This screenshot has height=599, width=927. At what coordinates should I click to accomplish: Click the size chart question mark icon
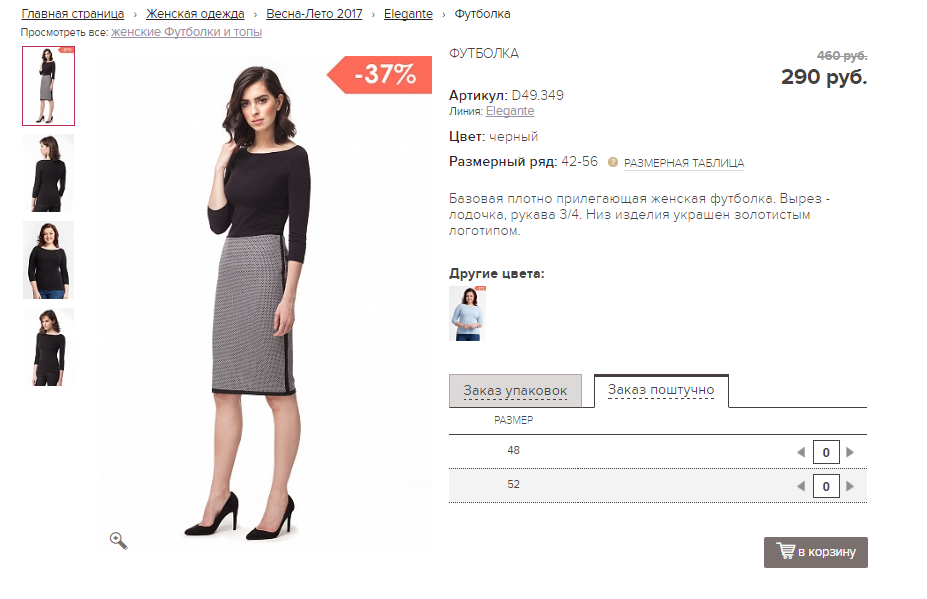coord(613,162)
